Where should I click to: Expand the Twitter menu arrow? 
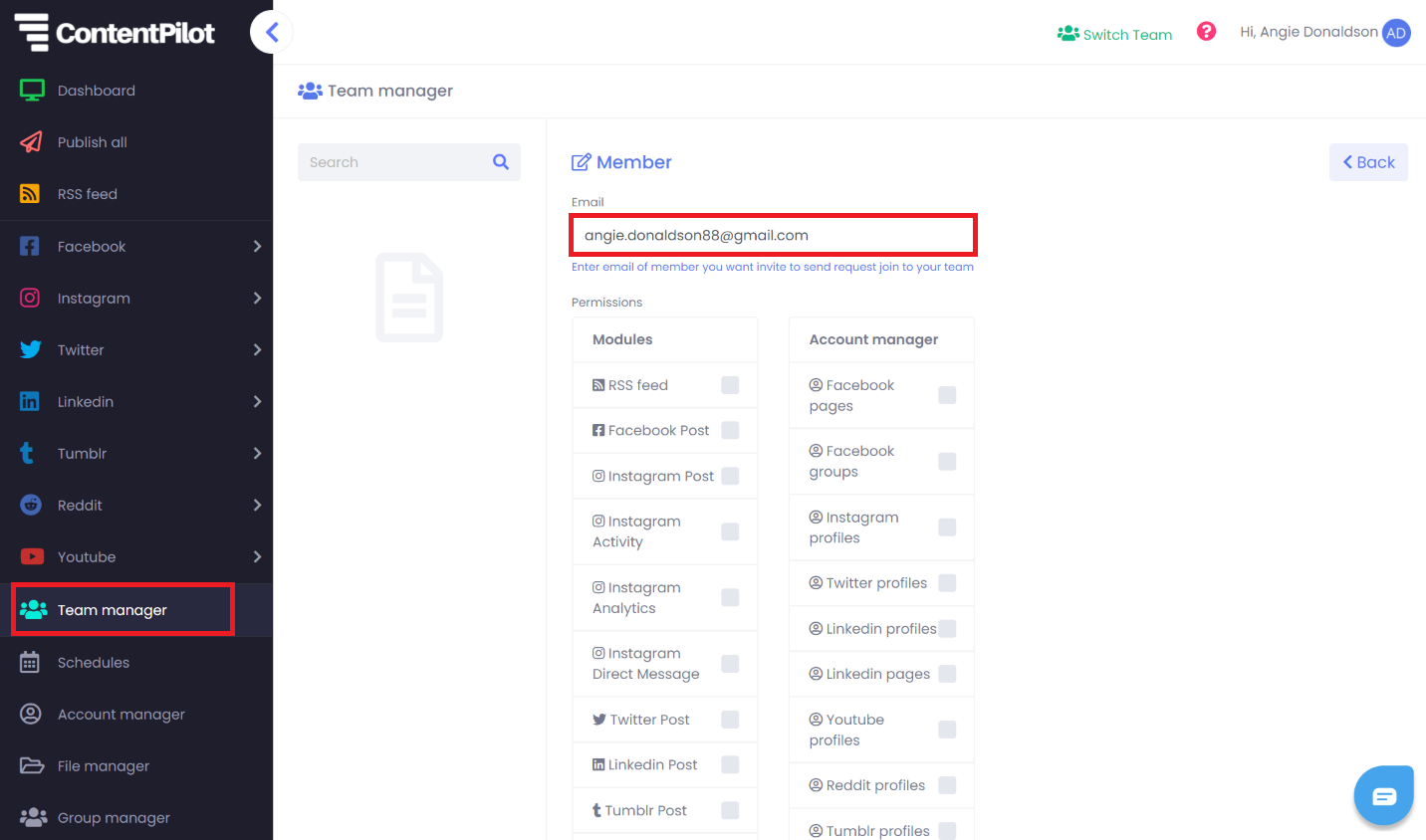(257, 349)
